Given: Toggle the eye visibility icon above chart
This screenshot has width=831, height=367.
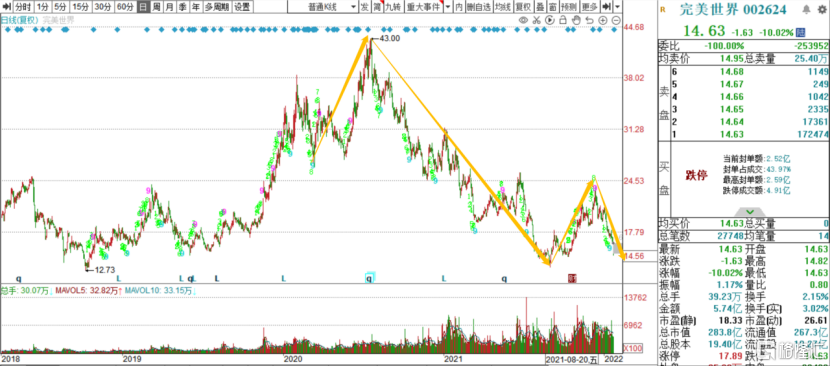Looking at the screenshot, I should coord(523,20).
